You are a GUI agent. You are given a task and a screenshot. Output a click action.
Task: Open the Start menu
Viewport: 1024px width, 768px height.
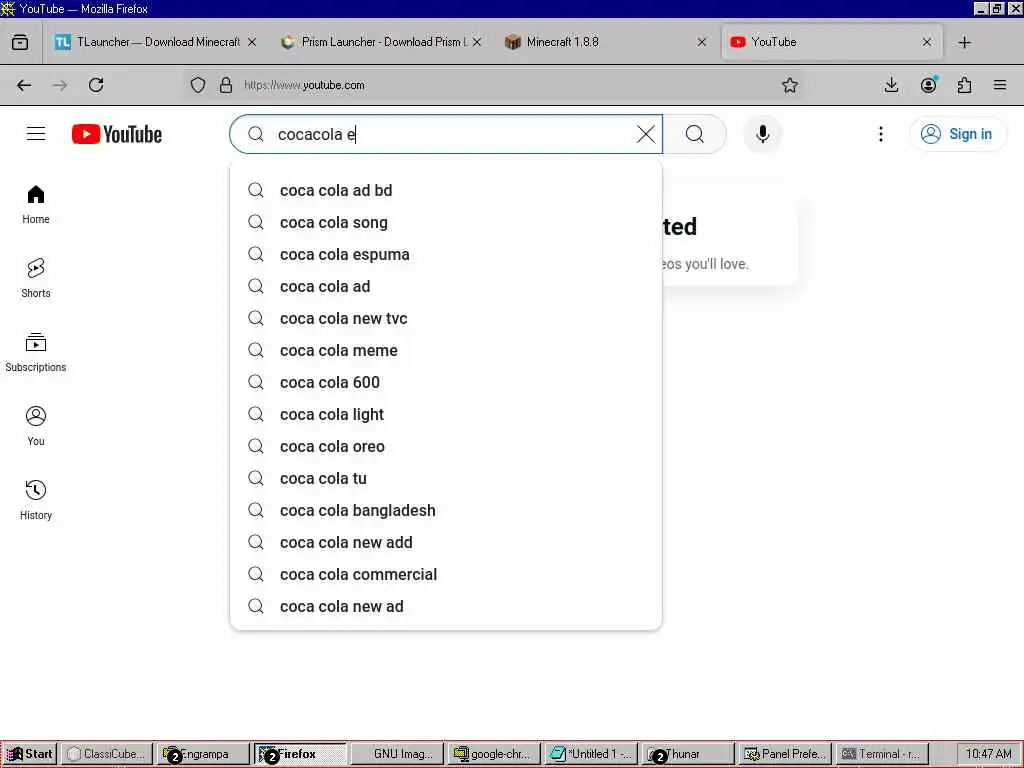[29, 754]
